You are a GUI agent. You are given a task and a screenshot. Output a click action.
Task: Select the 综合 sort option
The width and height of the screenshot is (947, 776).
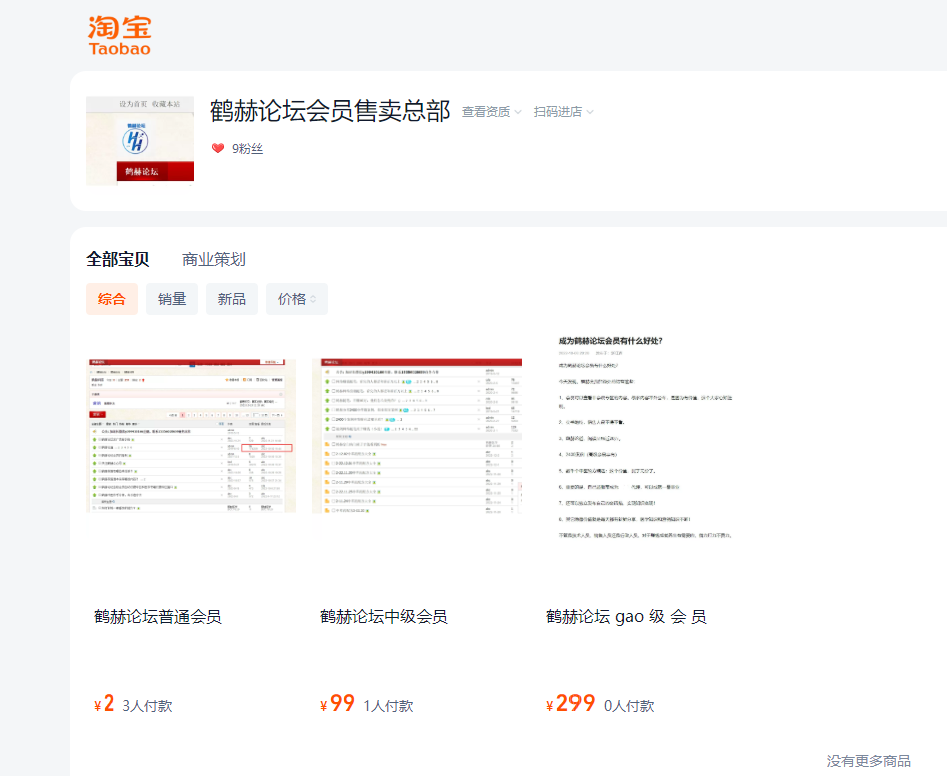112,299
